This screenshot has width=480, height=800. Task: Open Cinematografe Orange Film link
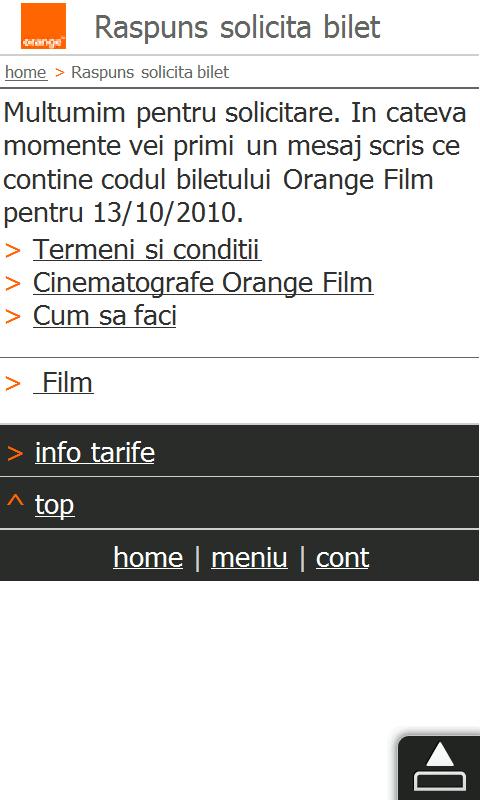[203, 284]
